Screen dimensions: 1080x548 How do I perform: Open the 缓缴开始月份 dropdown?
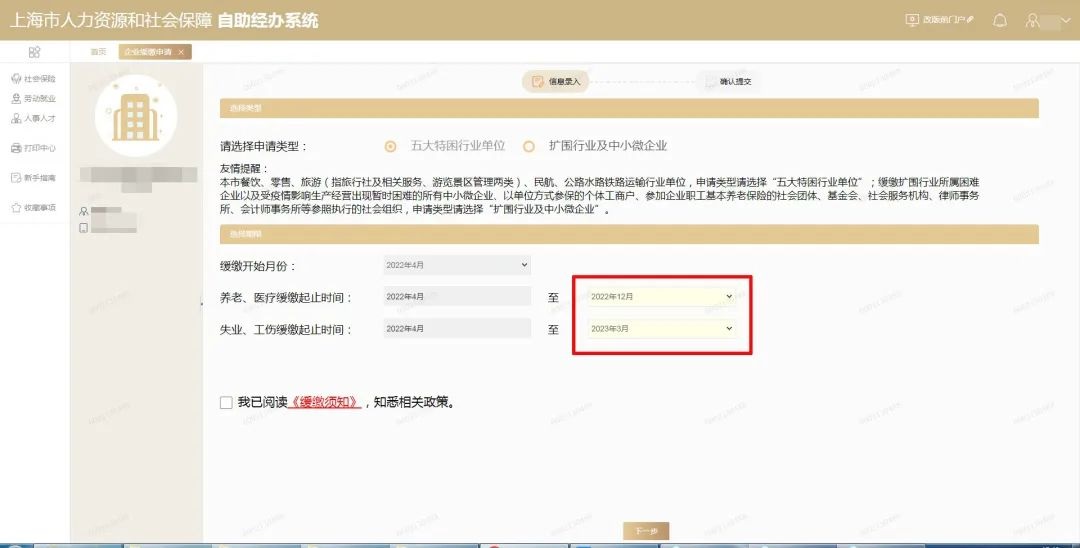pyautogui.click(x=457, y=265)
